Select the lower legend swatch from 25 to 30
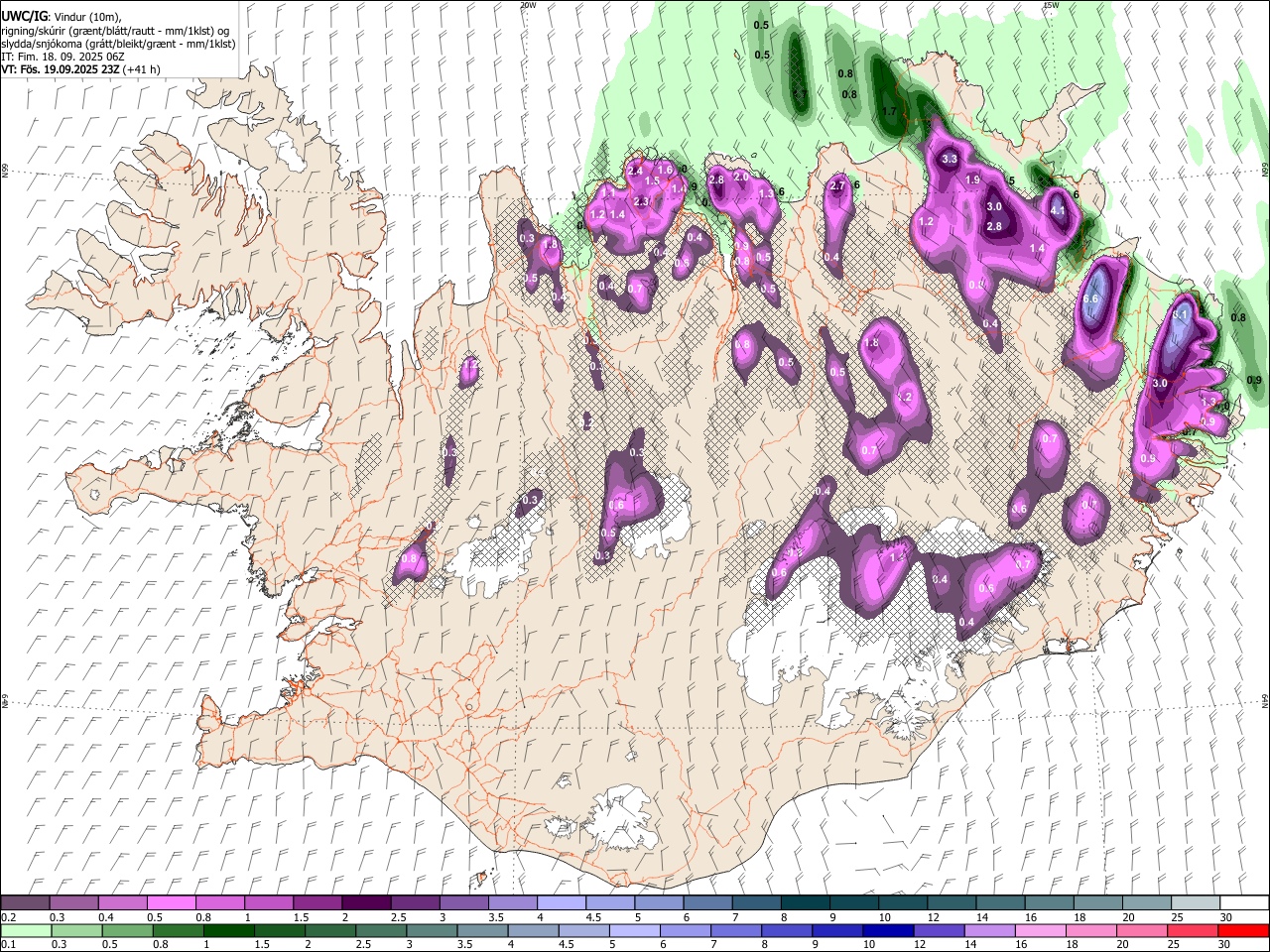This screenshot has width=1270, height=952. coord(1193,930)
